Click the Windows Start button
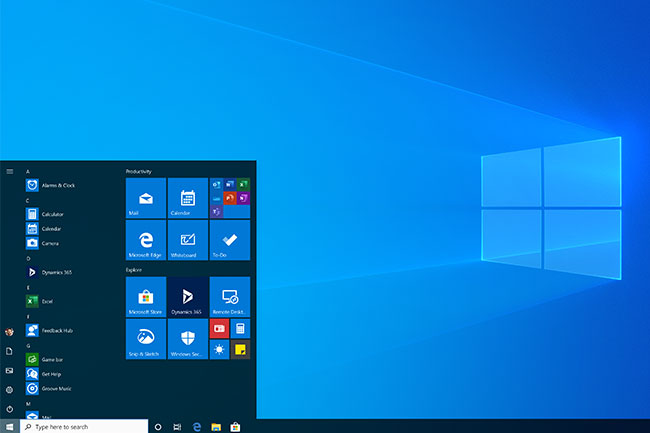The height and width of the screenshot is (433, 650). pyautogui.click(x=10, y=426)
